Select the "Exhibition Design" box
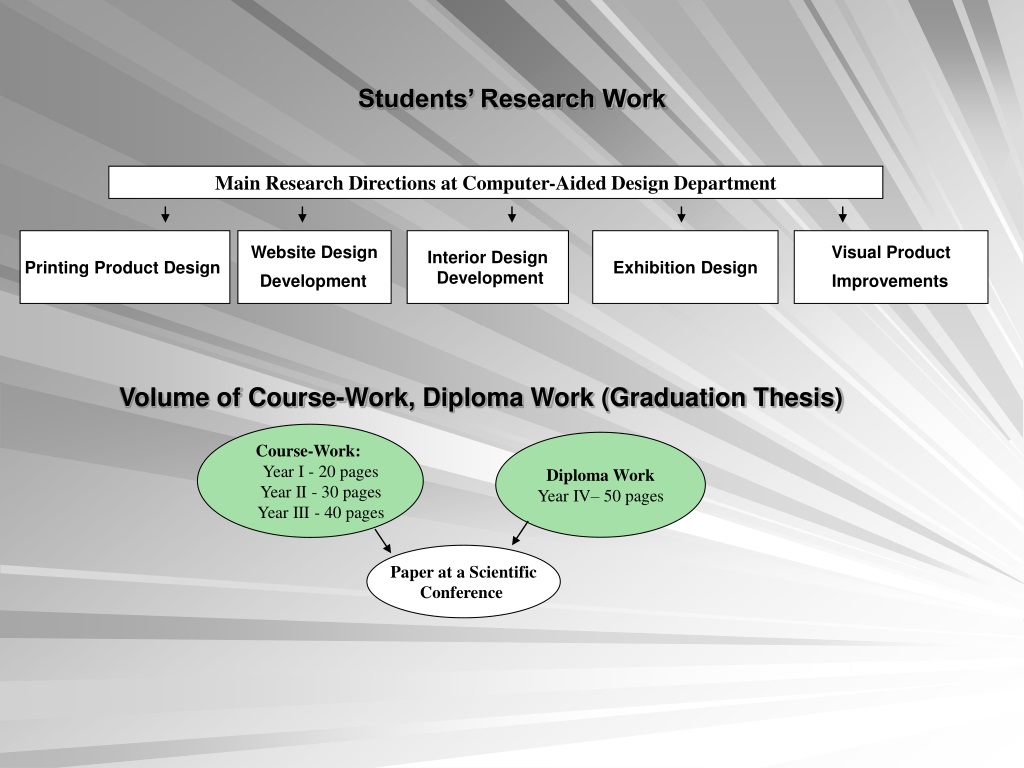The image size is (1024, 768). pyautogui.click(x=685, y=266)
